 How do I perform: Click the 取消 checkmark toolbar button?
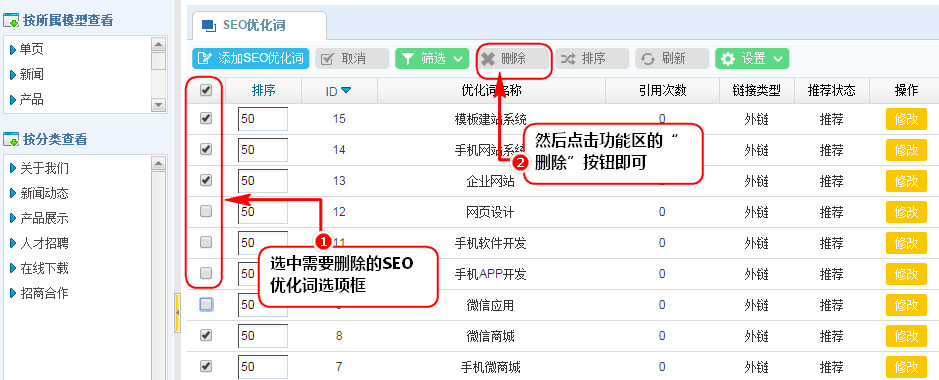click(x=352, y=59)
